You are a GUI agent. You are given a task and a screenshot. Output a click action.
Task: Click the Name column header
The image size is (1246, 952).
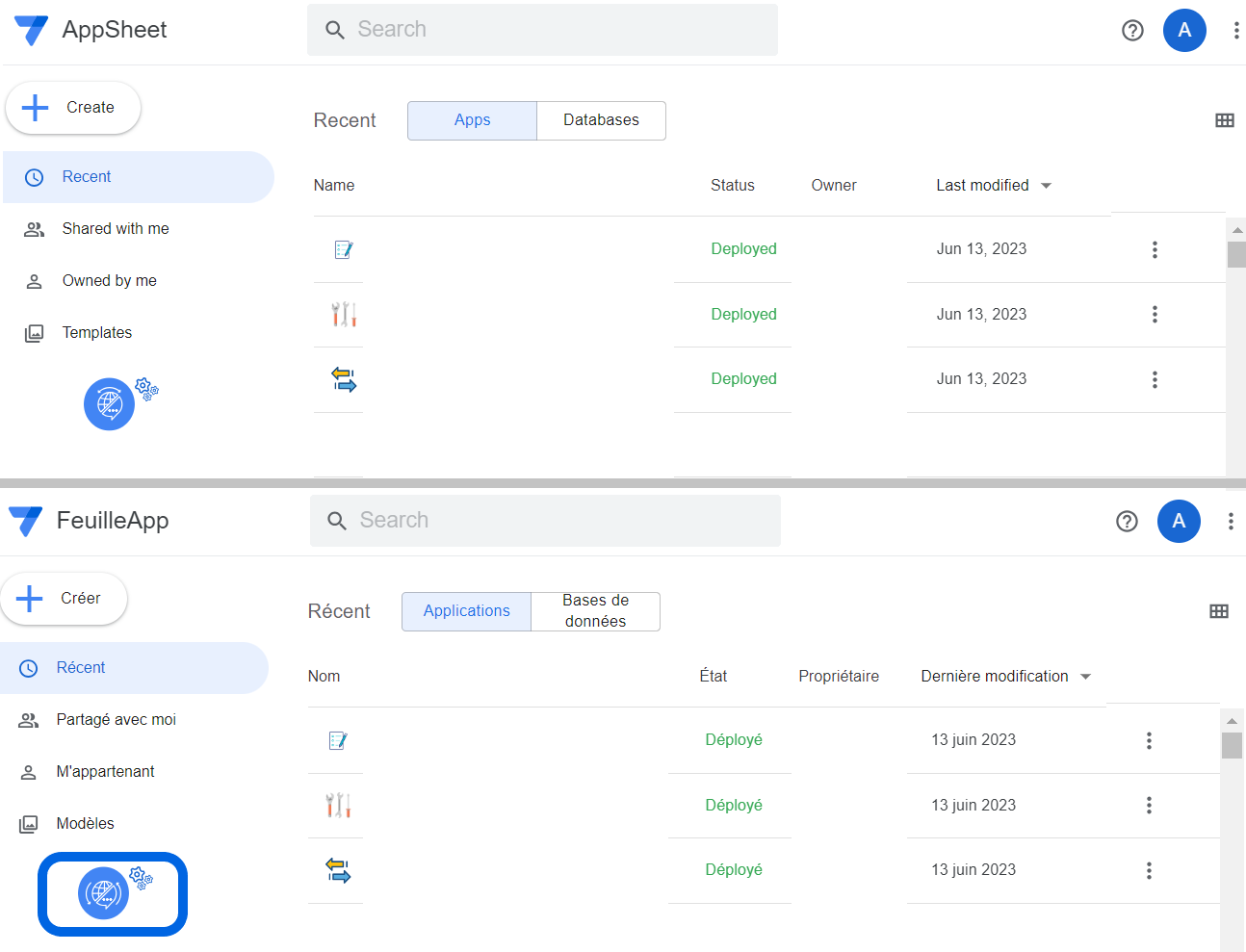(x=334, y=185)
